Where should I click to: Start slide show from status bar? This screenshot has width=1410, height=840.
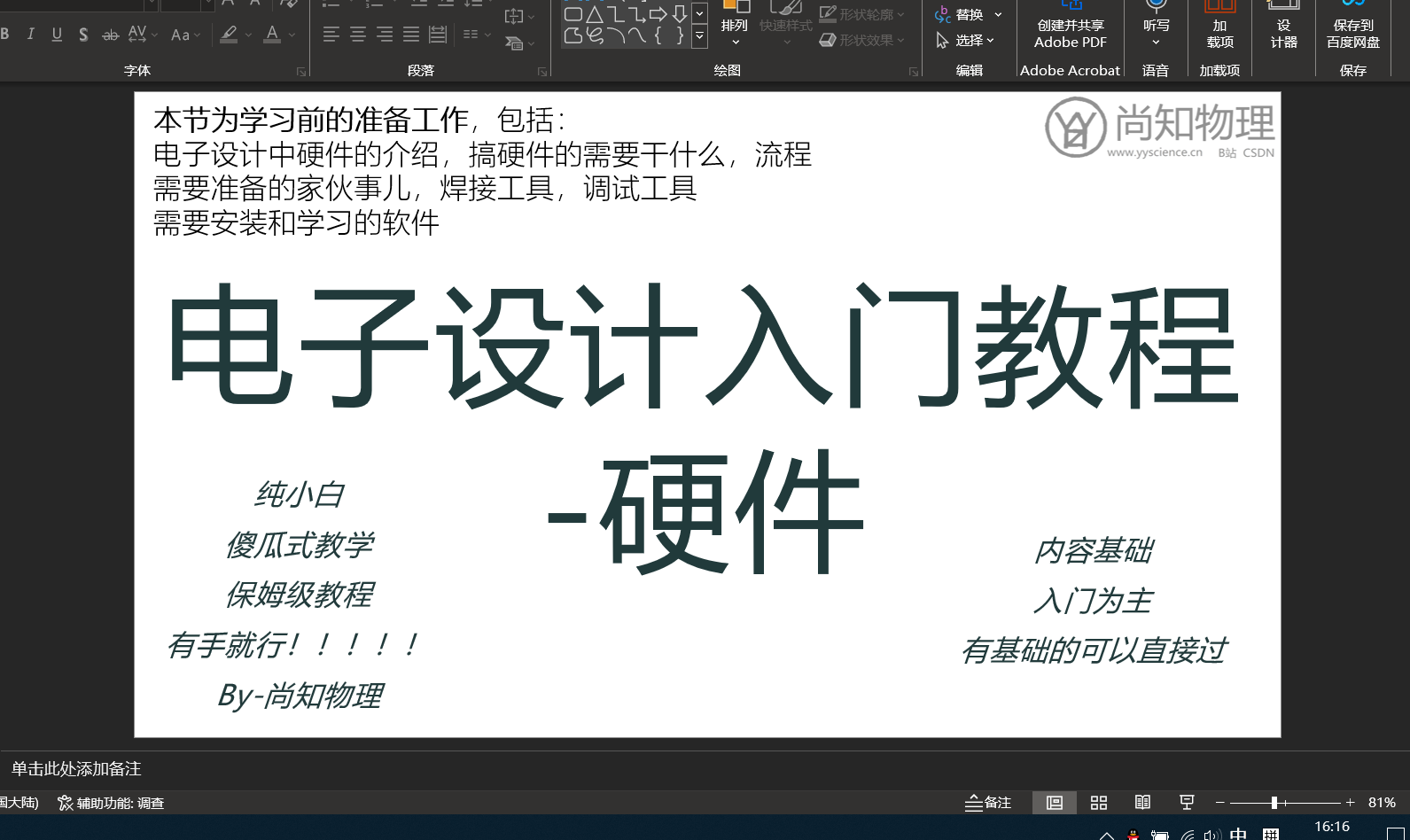(x=1187, y=803)
